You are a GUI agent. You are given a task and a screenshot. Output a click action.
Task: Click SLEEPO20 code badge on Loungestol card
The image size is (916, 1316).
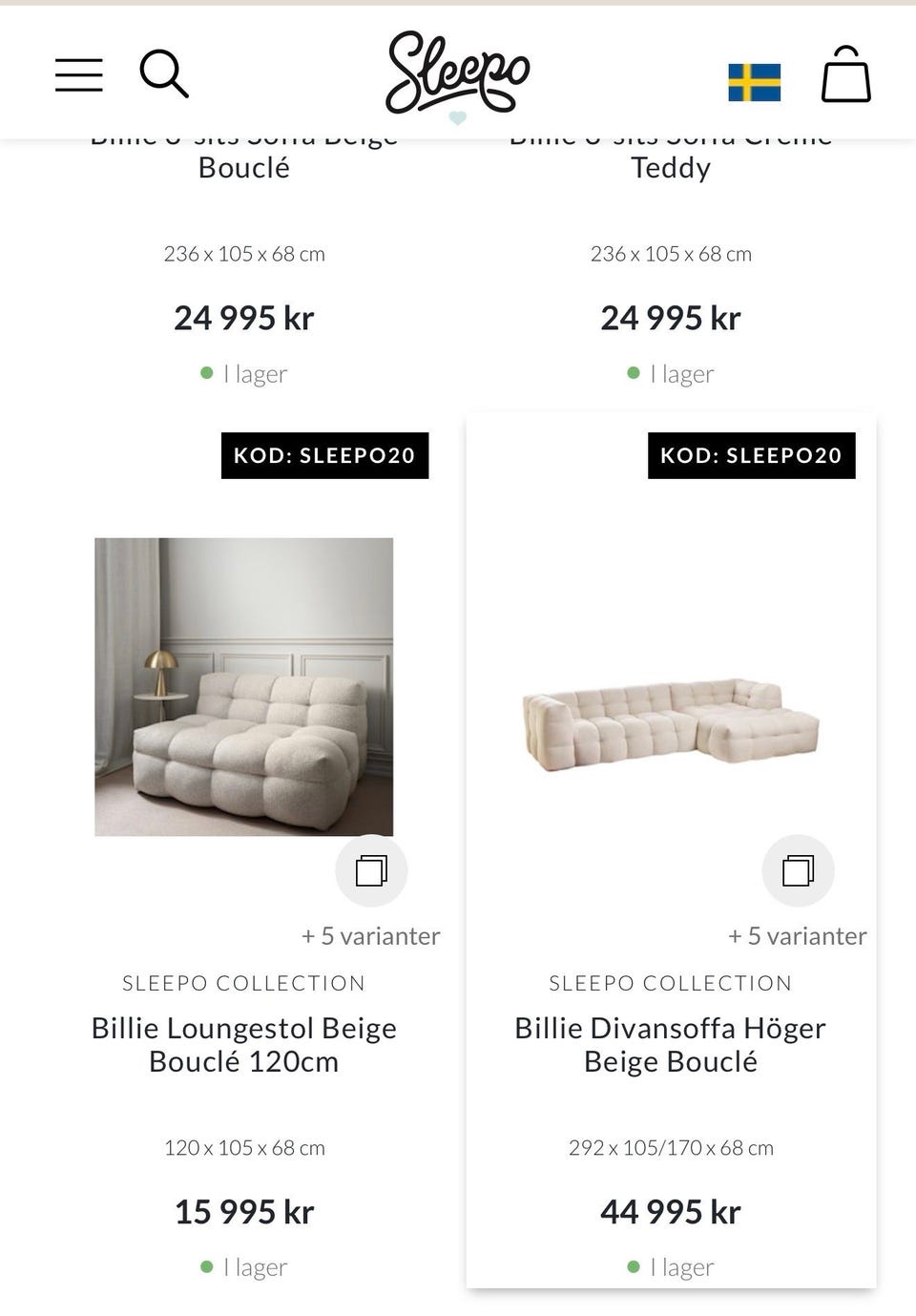[324, 455]
